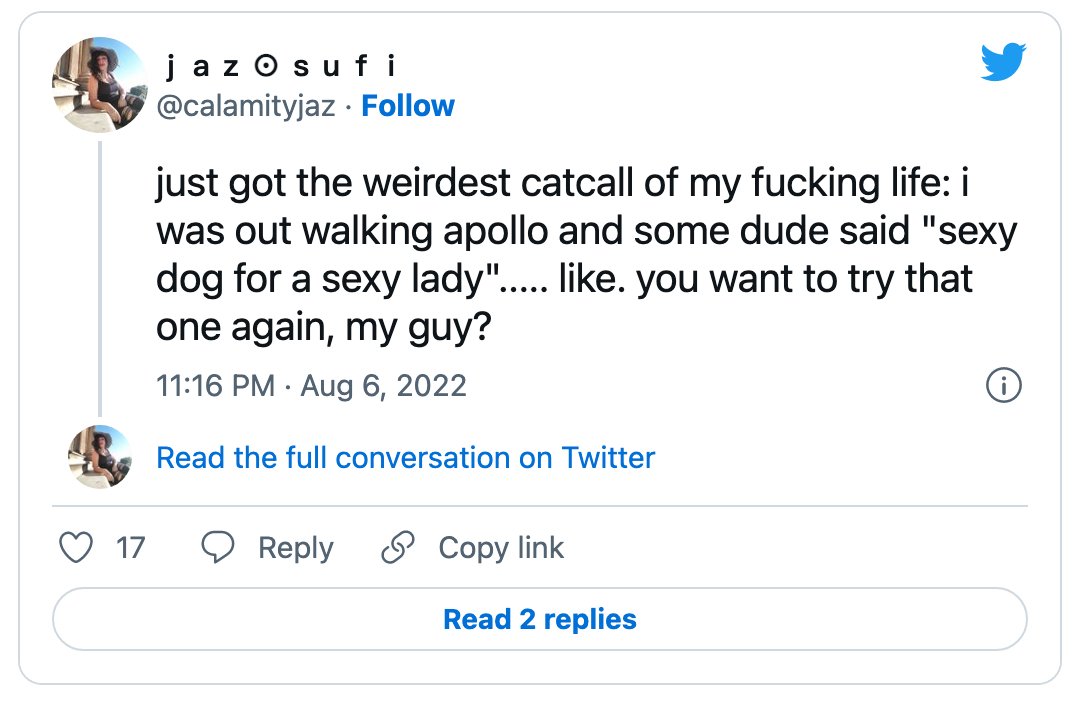Select the Copy link label
The image size is (1075, 701).
[501, 548]
